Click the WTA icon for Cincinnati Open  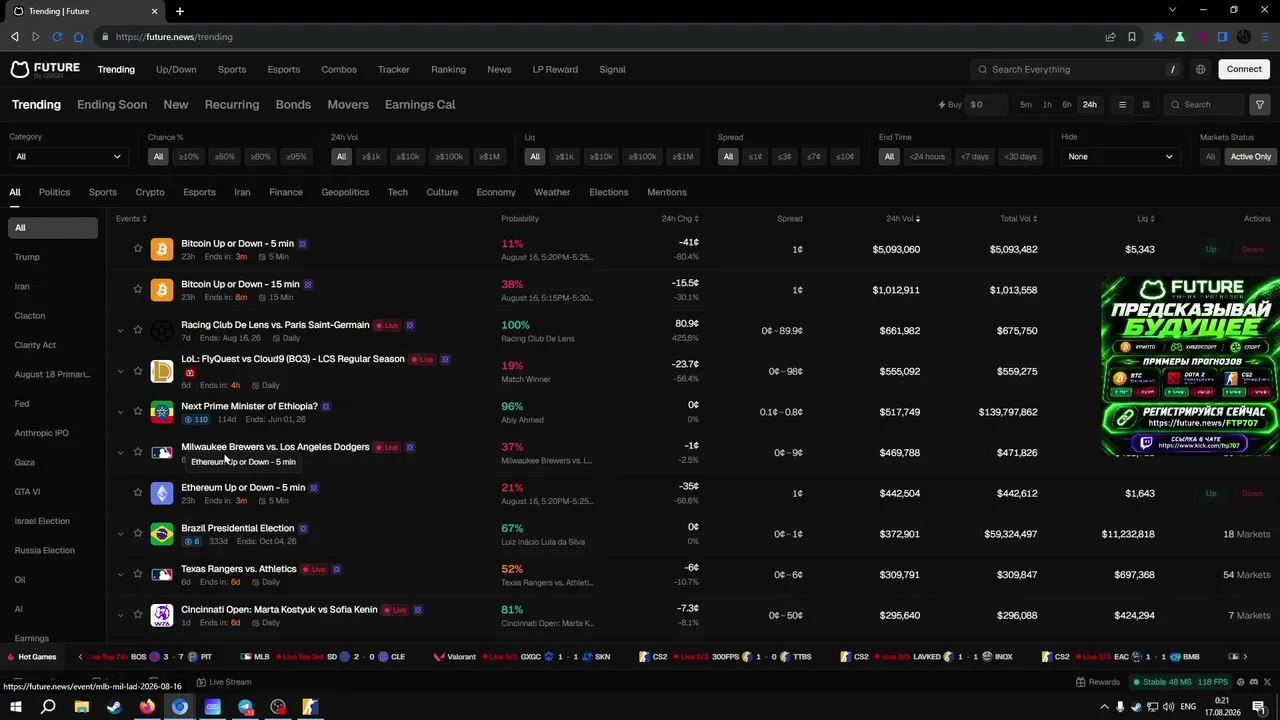162,615
